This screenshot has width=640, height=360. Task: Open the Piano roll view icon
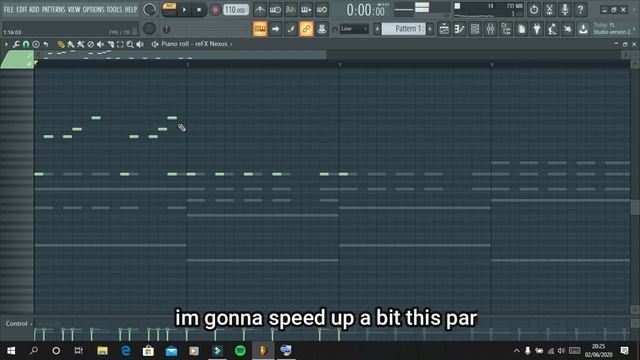[460, 29]
